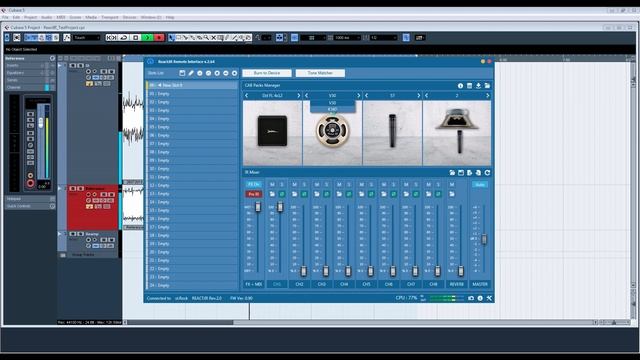Screen dimensions: 640x360
Task: Click previous mic position arrow
Action: pyautogui.click(x=427, y=96)
